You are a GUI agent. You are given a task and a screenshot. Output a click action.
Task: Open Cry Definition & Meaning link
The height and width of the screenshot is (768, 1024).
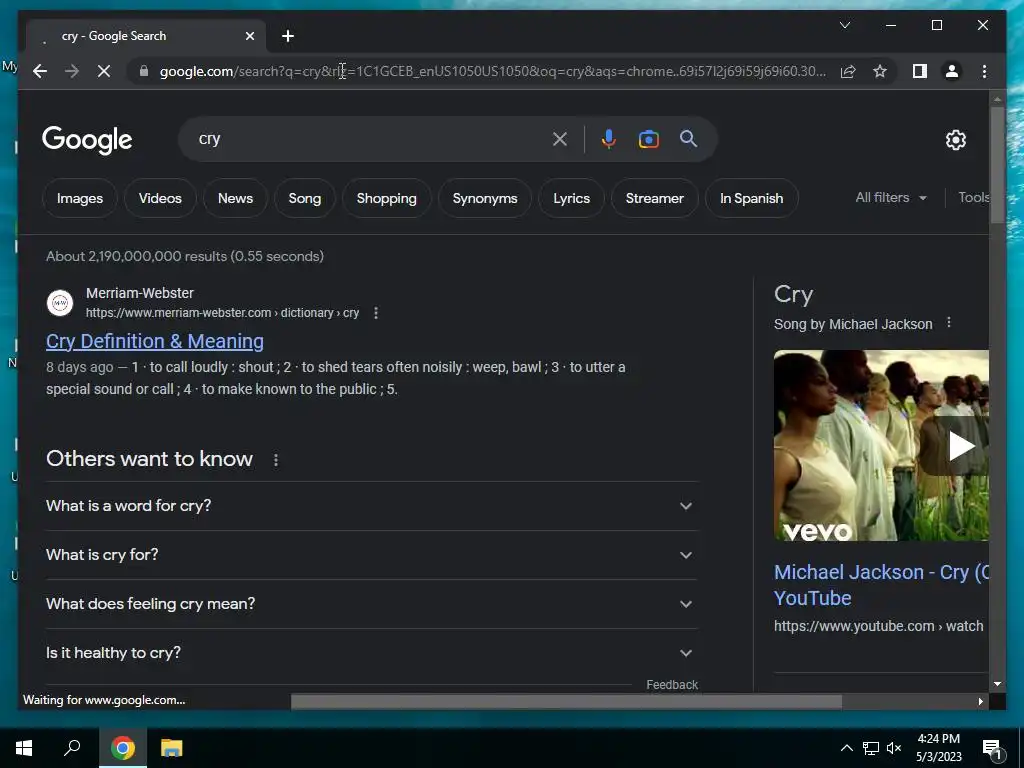(x=155, y=341)
